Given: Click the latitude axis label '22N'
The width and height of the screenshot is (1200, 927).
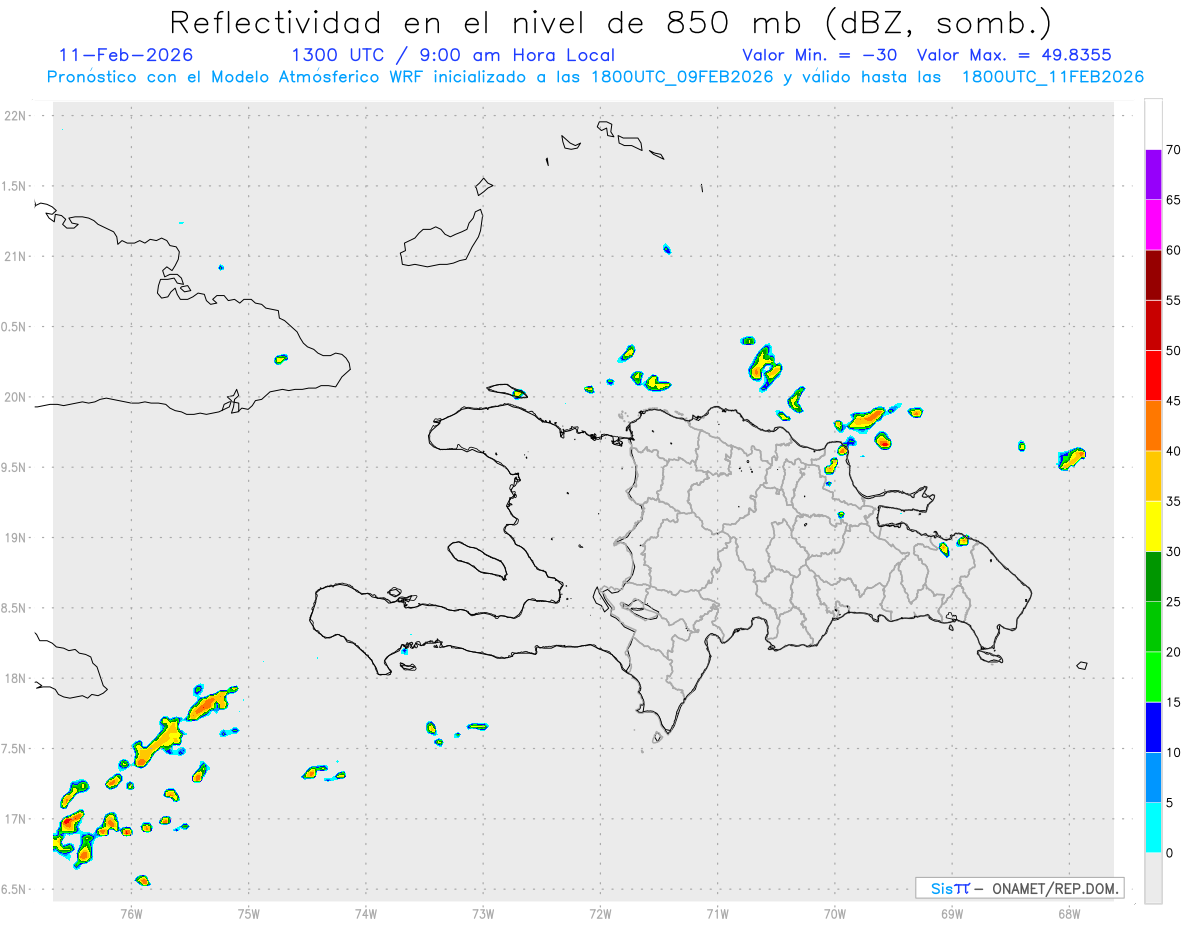Looking at the screenshot, I should 17,116.
